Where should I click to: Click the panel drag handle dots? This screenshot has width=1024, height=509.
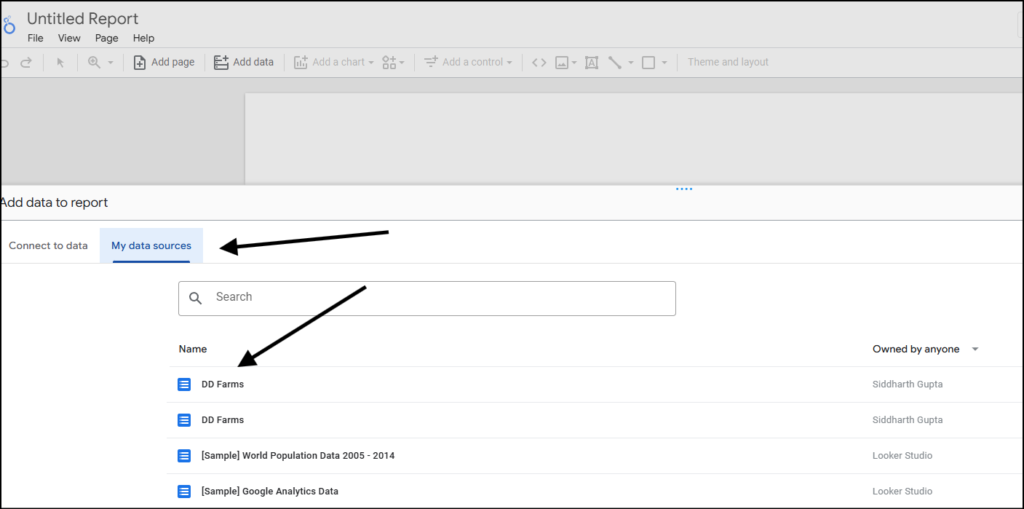[684, 189]
